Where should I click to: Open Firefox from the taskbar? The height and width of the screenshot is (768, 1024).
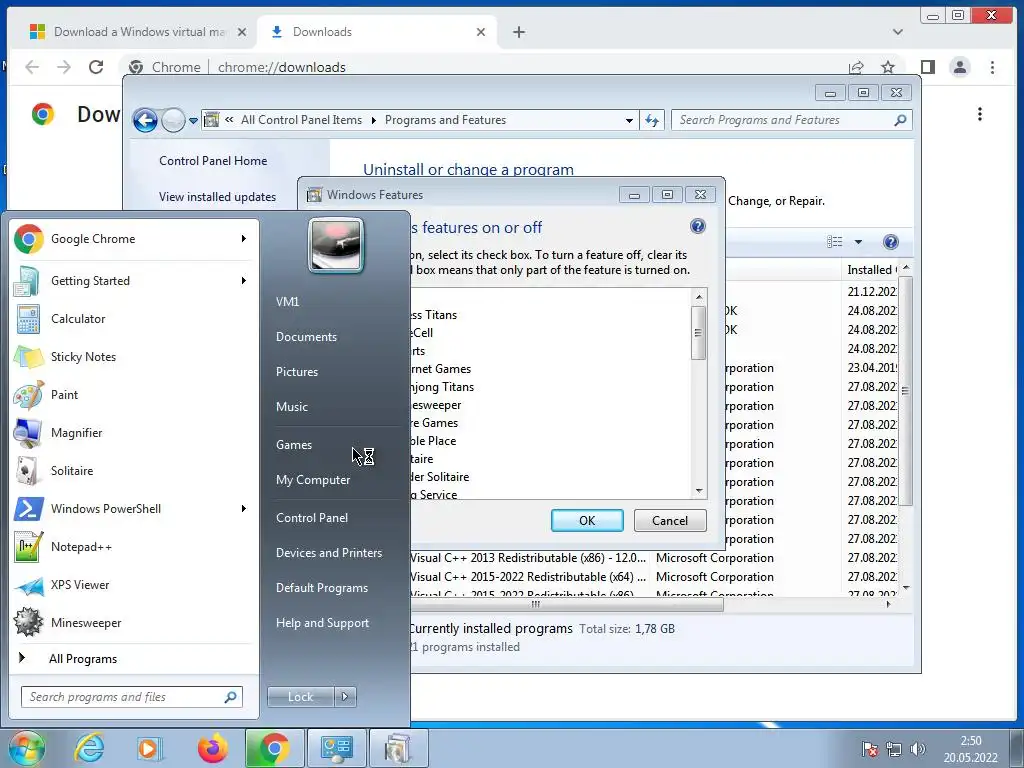coord(213,748)
